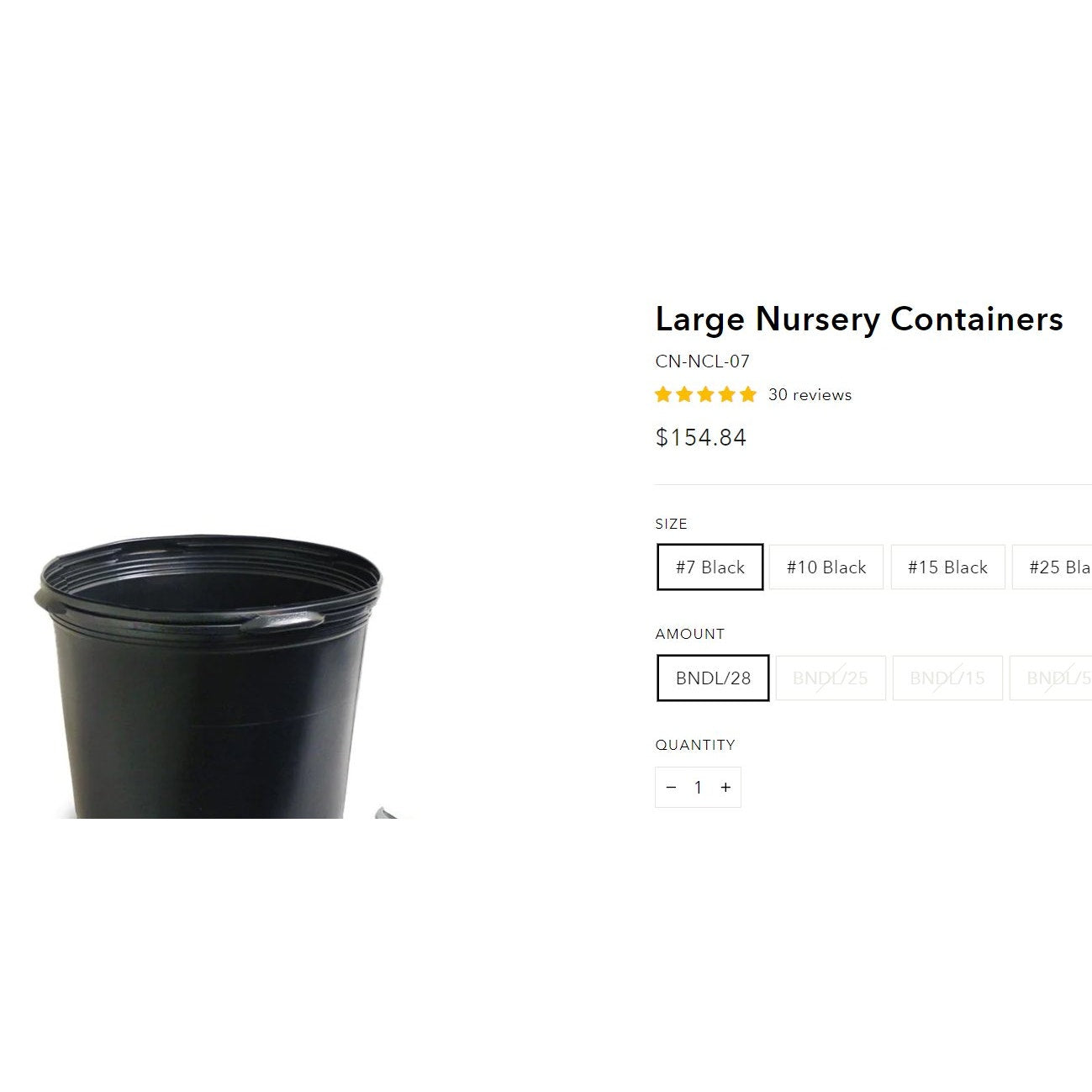The image size is (1092, 1092).
Task: Click the $154.84 price text
Action: (701, 437)
